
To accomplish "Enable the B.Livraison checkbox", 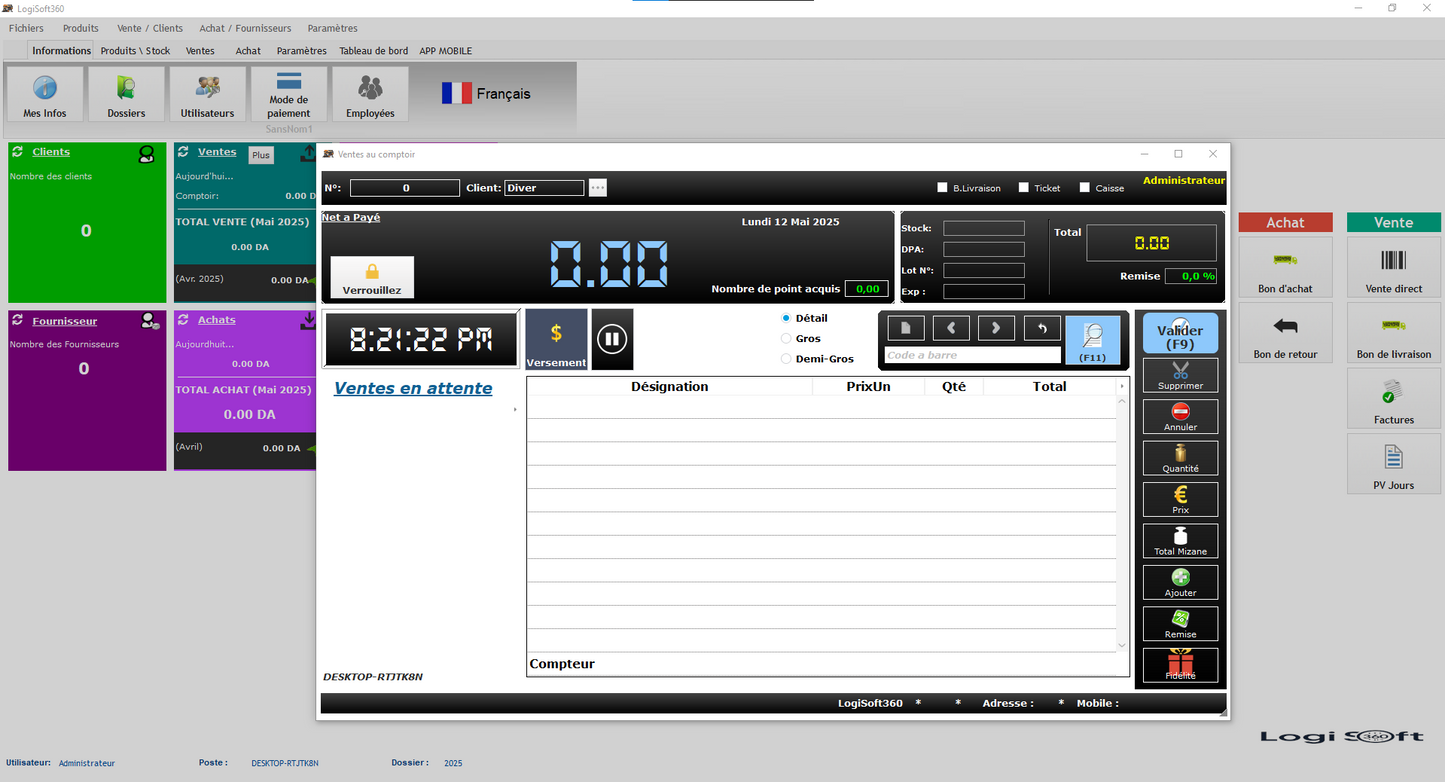I will (x=942, y=188).
